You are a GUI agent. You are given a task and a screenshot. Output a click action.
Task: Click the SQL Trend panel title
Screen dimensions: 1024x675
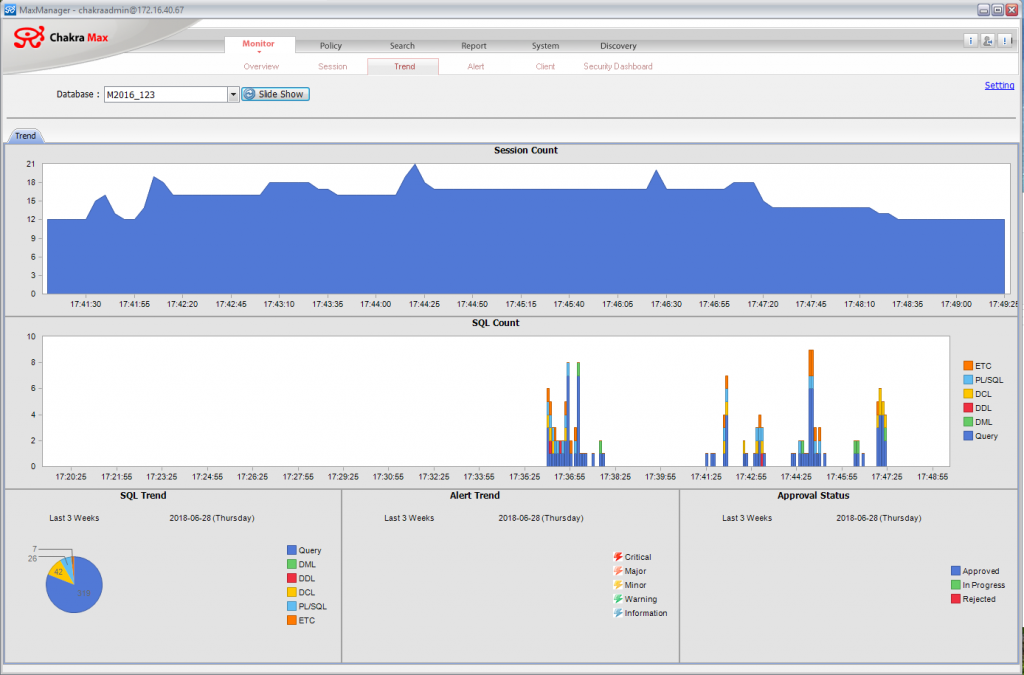tap(143, 495)
